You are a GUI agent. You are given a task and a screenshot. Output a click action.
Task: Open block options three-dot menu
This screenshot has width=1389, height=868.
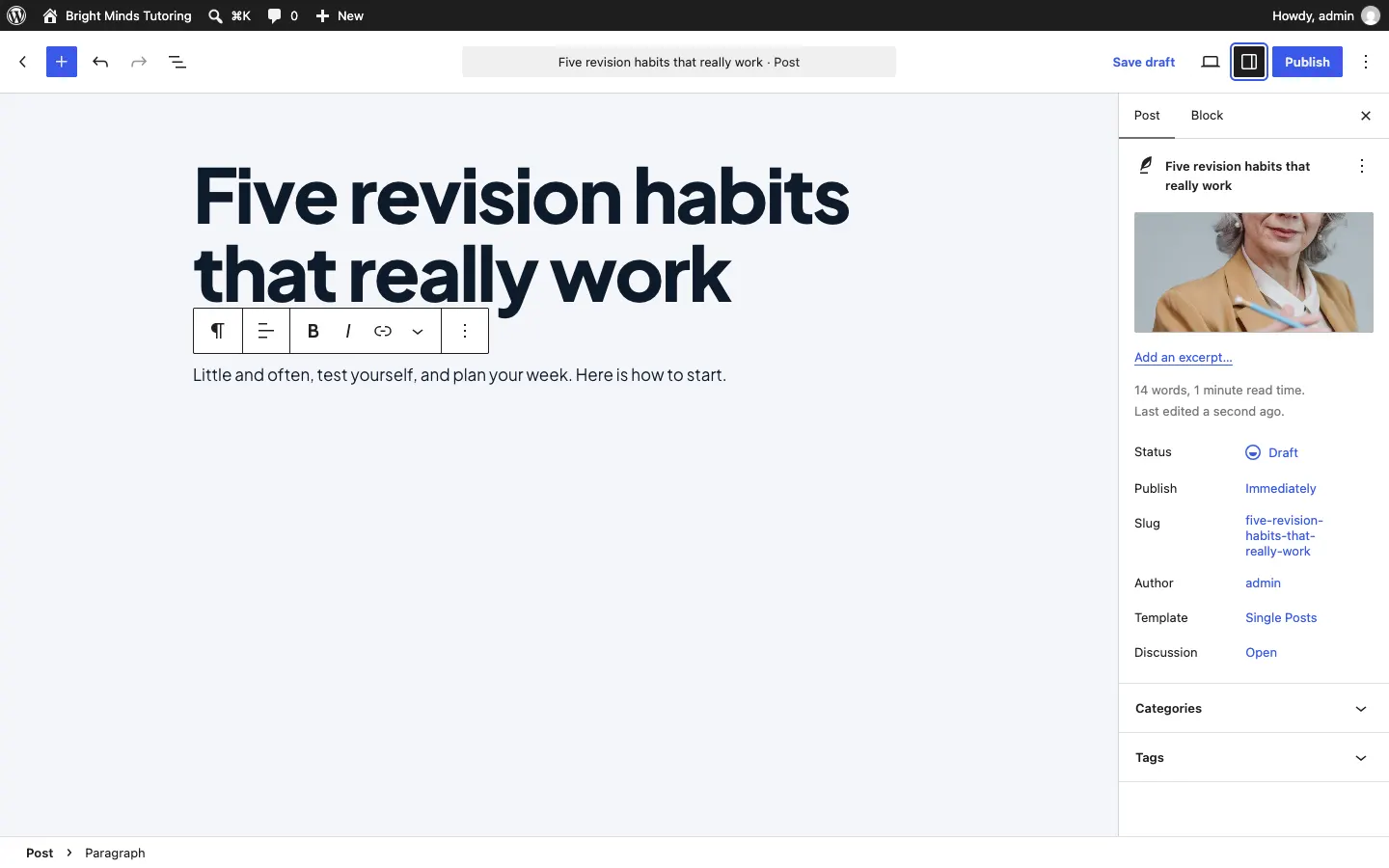coord(465,331)
